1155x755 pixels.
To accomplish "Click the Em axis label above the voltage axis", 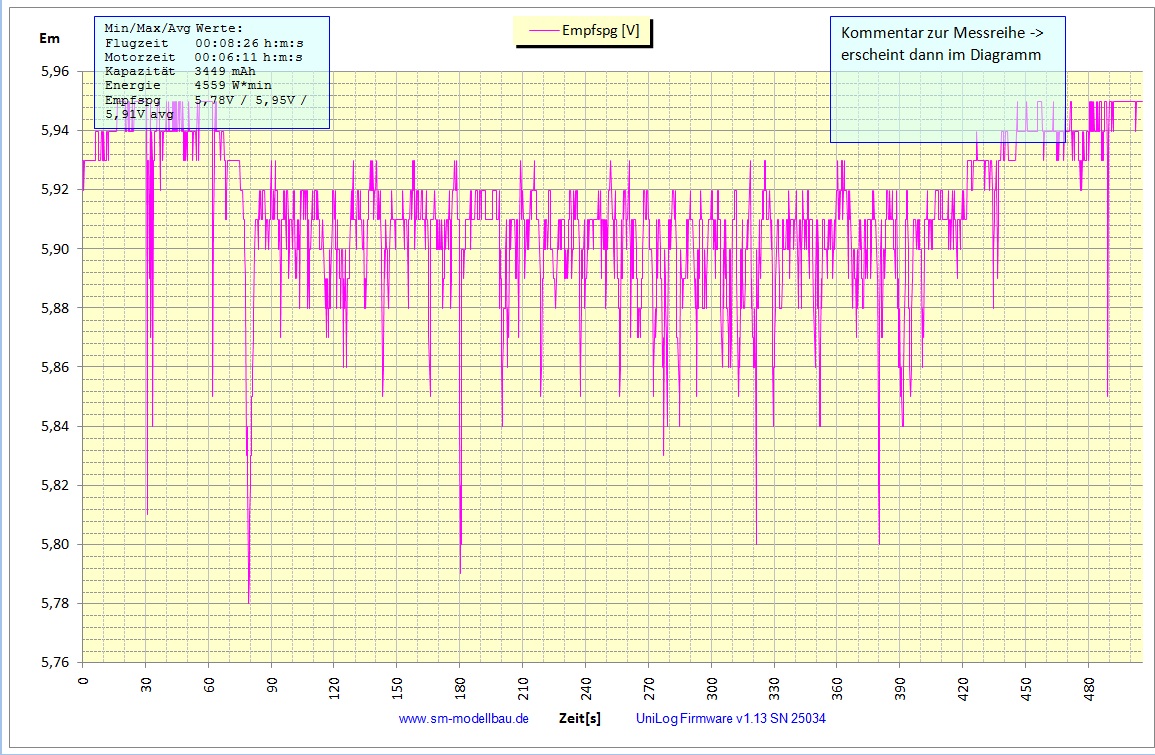I will click(49, 38).
